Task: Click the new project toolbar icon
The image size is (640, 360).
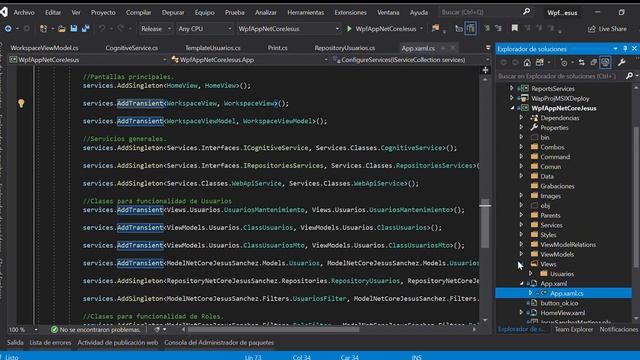Action: click(43, 29)
